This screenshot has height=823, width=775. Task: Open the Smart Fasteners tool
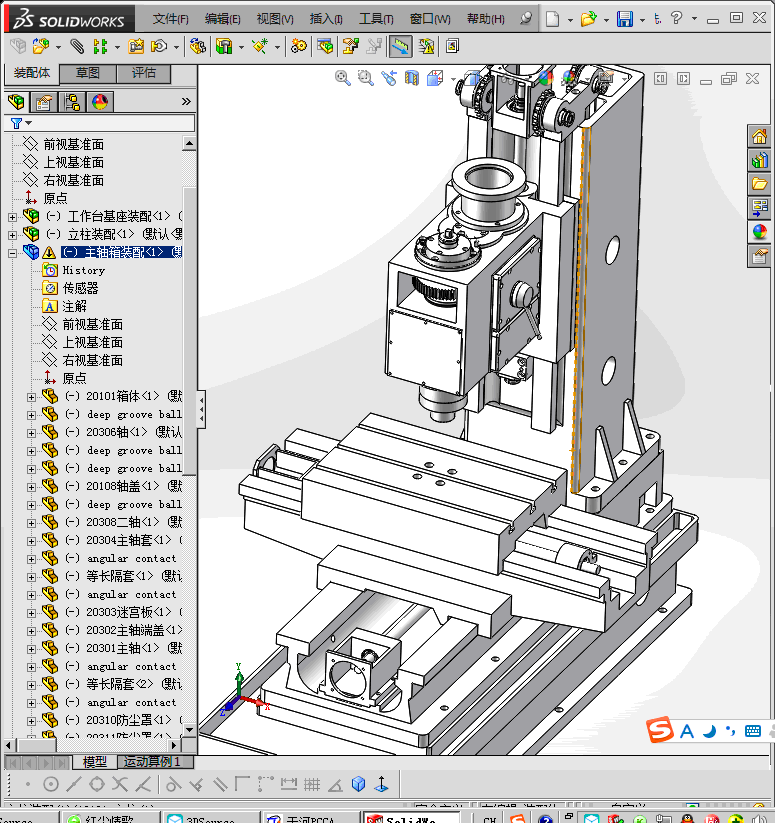(x=136, y=47)
